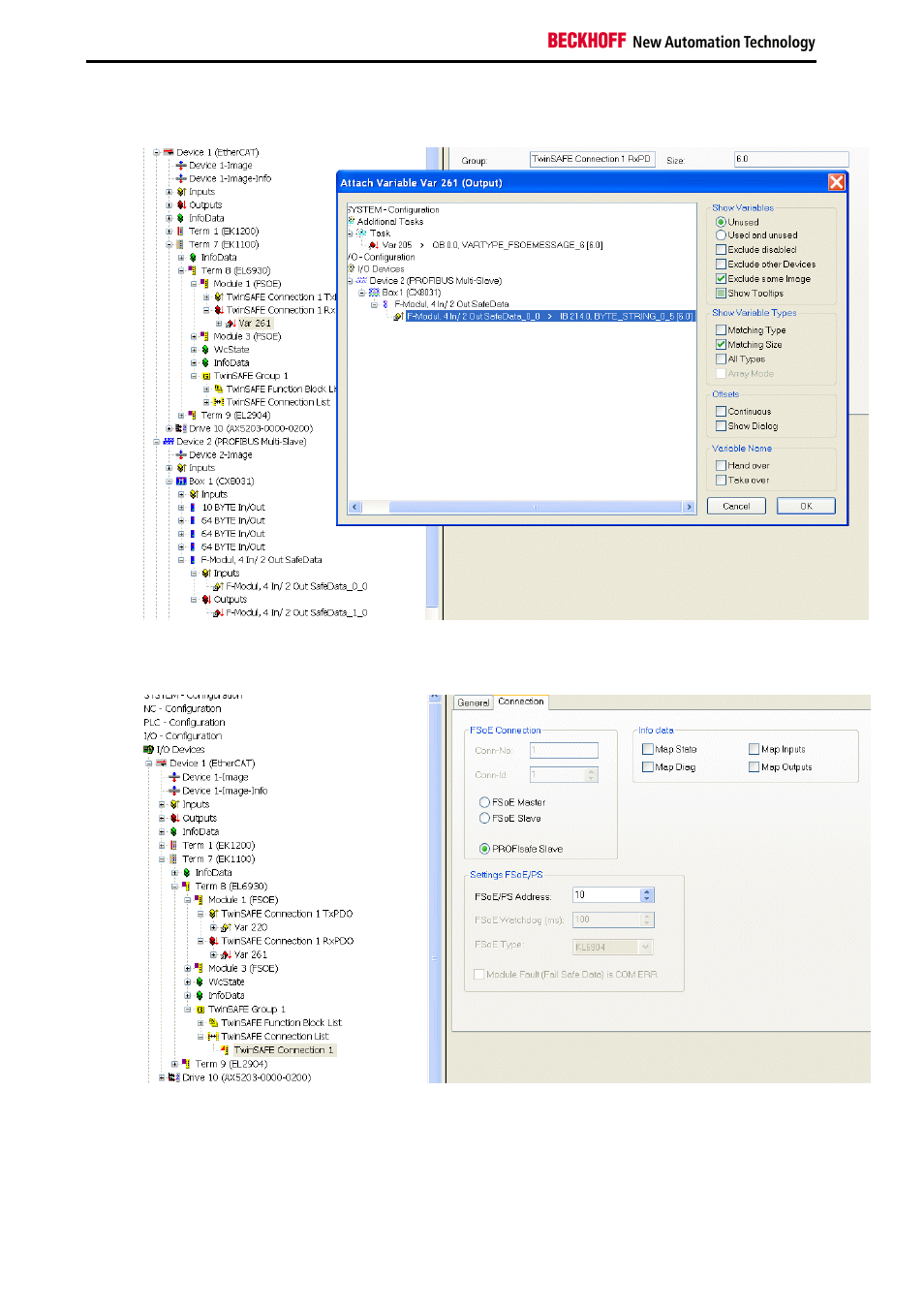Image resolution: width=924 pixels, height=1309 pixels.
Task: Select the Used and unused radio button
Action: point(721,235)
